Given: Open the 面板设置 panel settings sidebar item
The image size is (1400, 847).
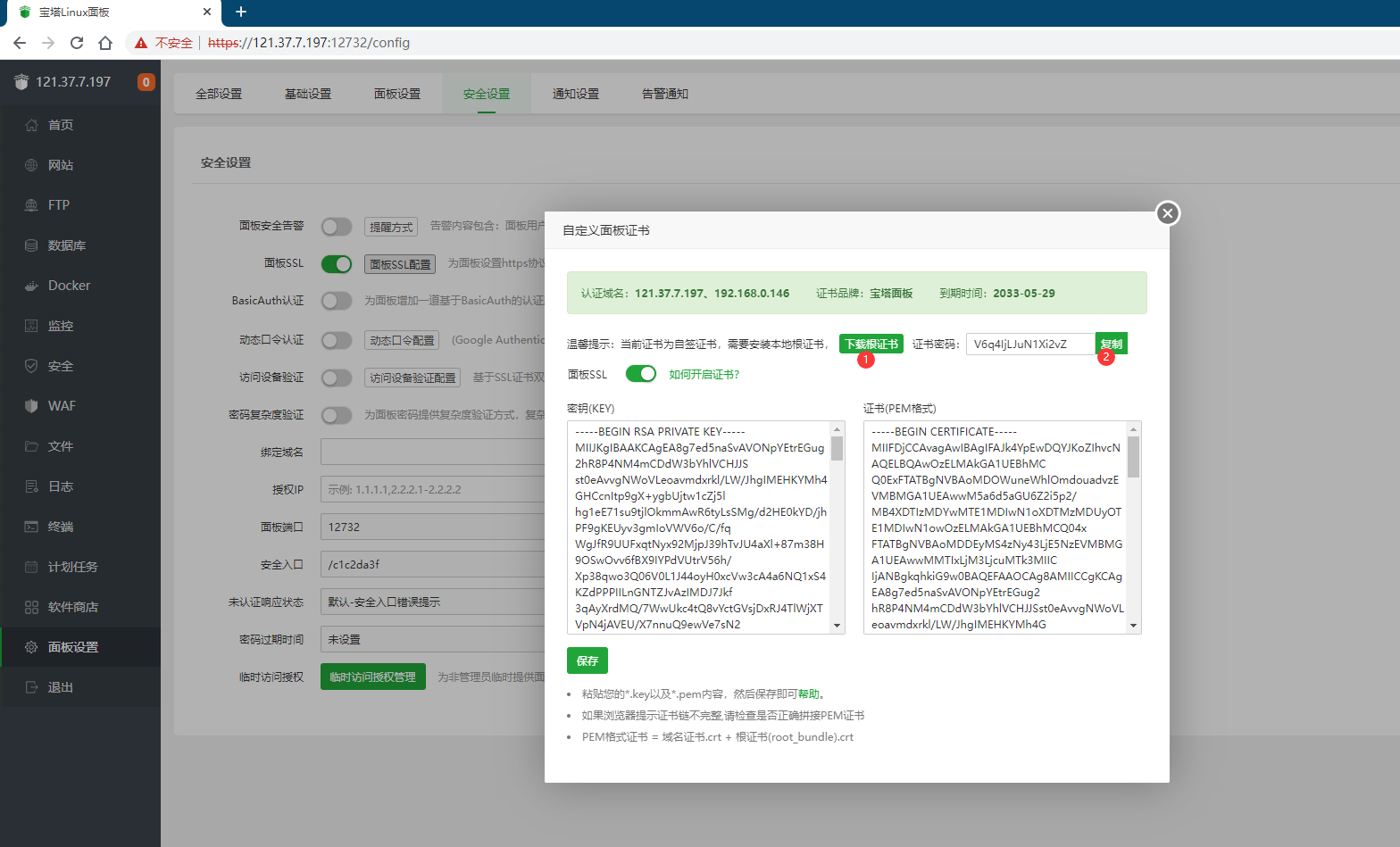Looking at the screenshot, I should pyautogui.click(x=80, y=647).
